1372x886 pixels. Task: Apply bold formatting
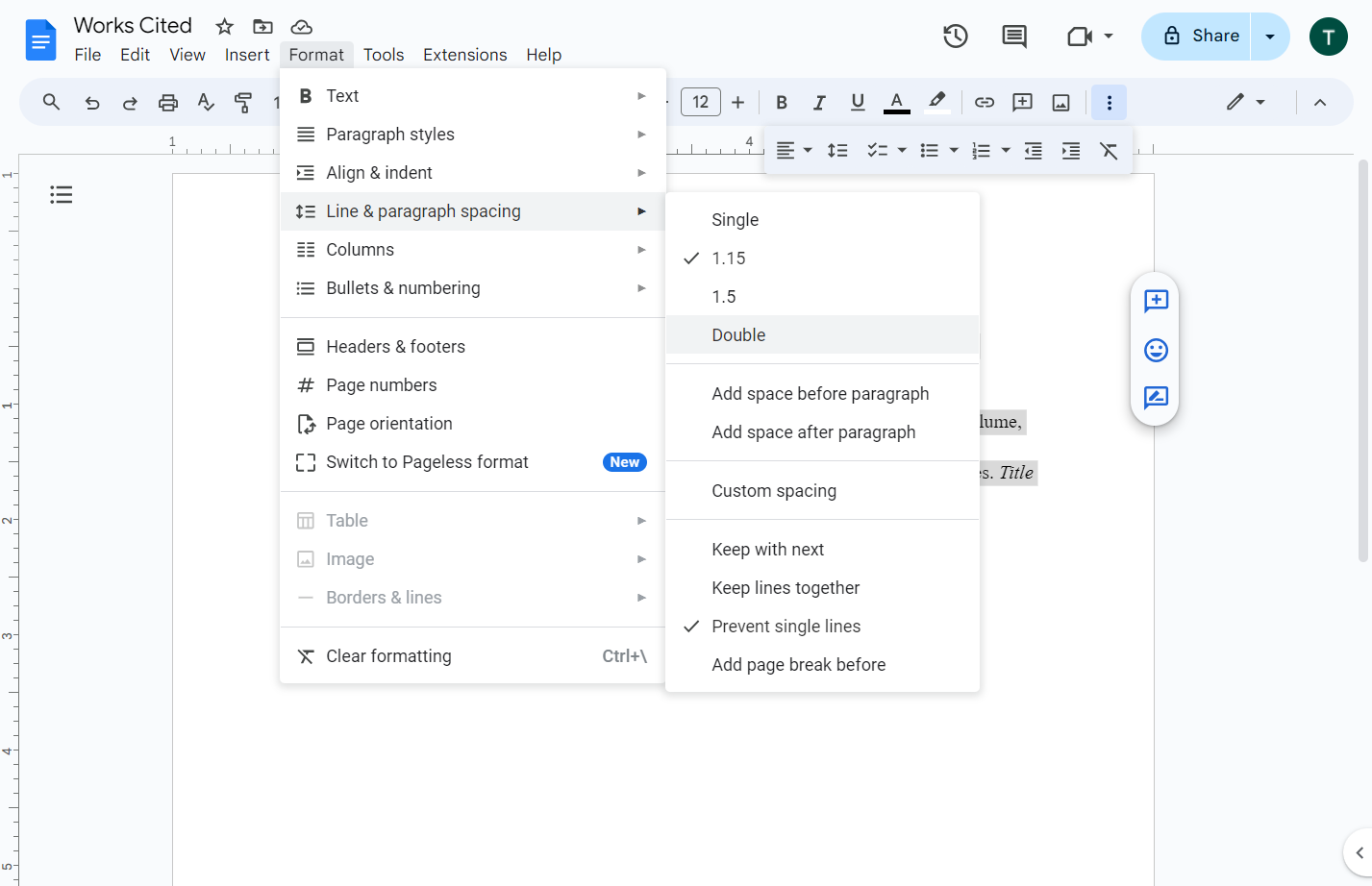click(x=782, y=102)
